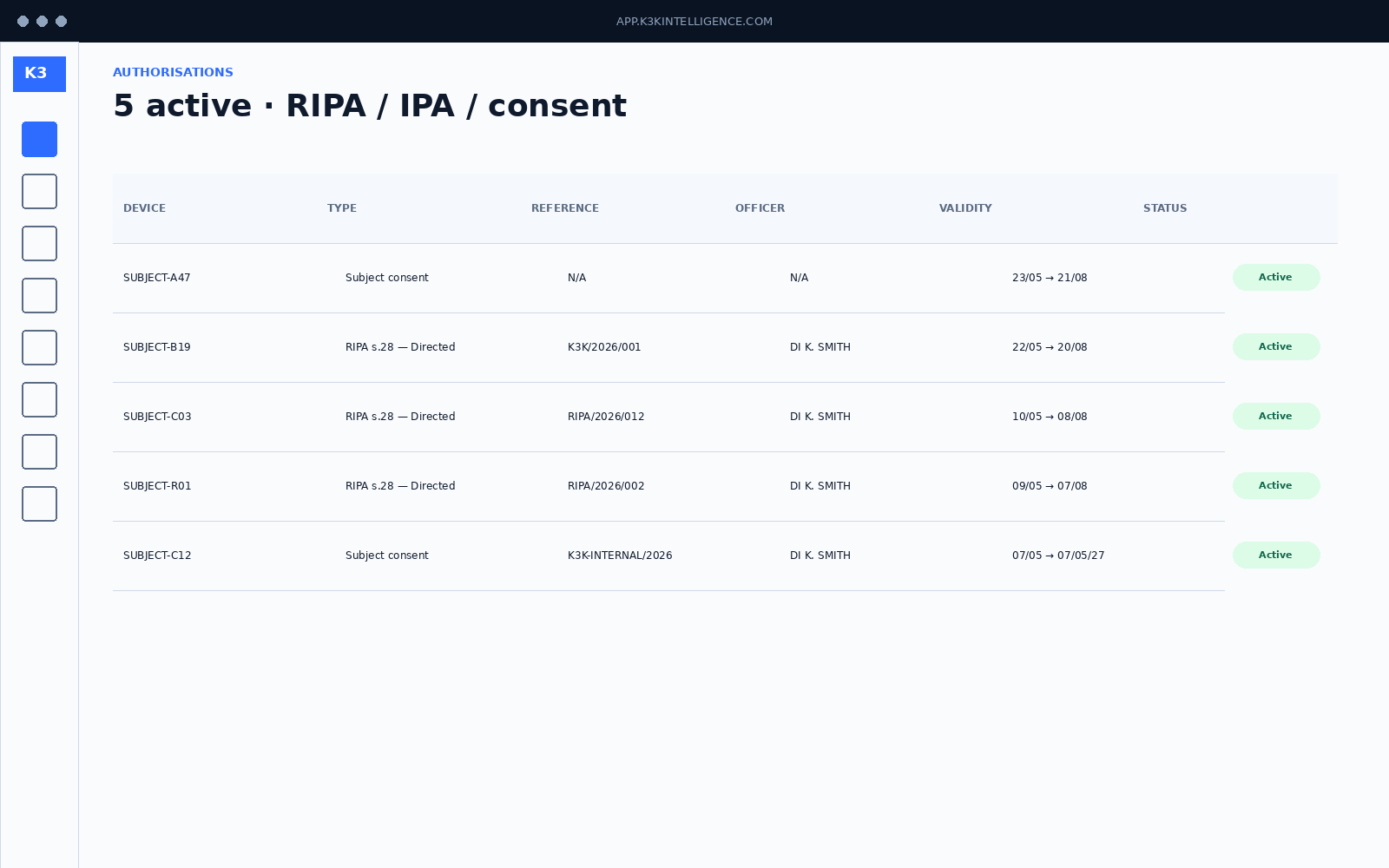The height and width of the screenshot is (868, 1389).
Task: Select the highlighted blue sidebar icon
Action: [39, 139]
